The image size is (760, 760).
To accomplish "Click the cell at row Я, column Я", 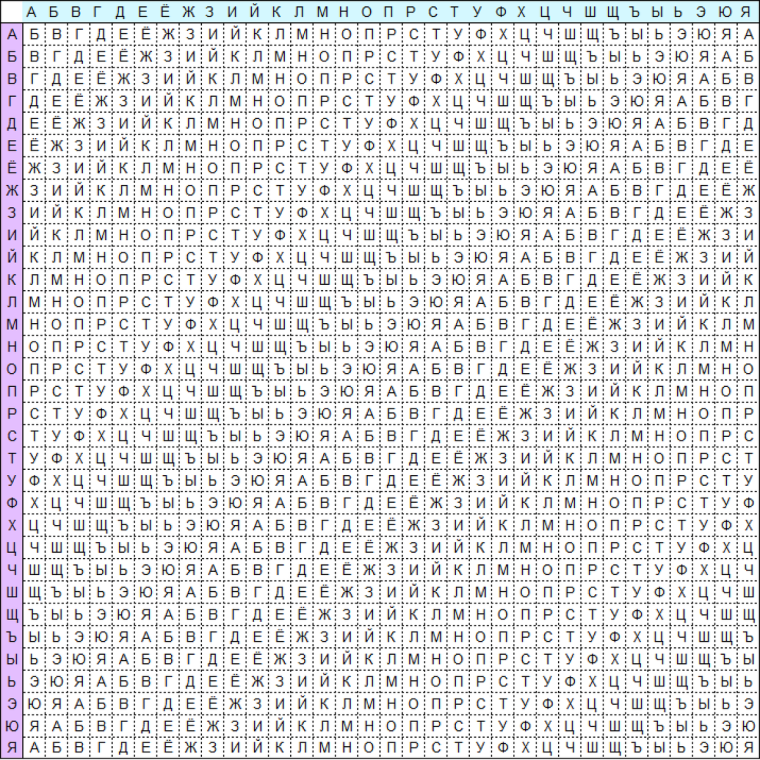I will pyautogui.click(x=748, y=747).
